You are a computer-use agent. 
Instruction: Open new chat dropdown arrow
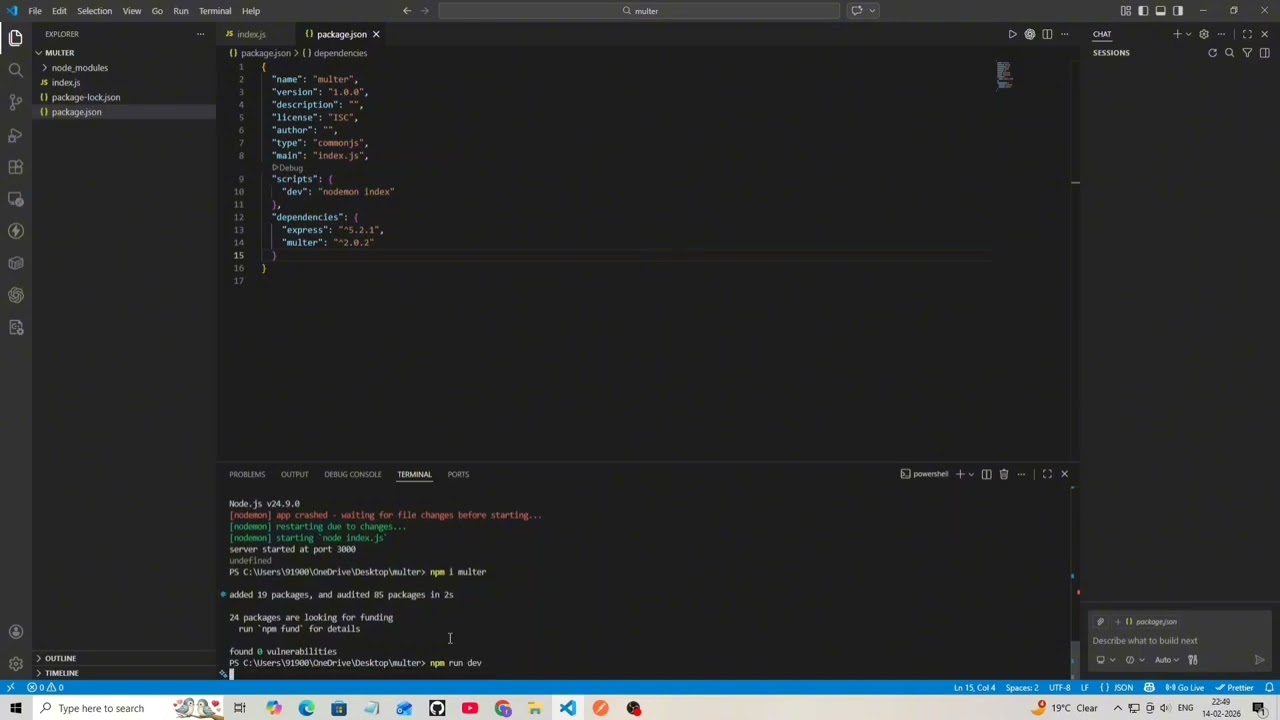(1188, 34)
